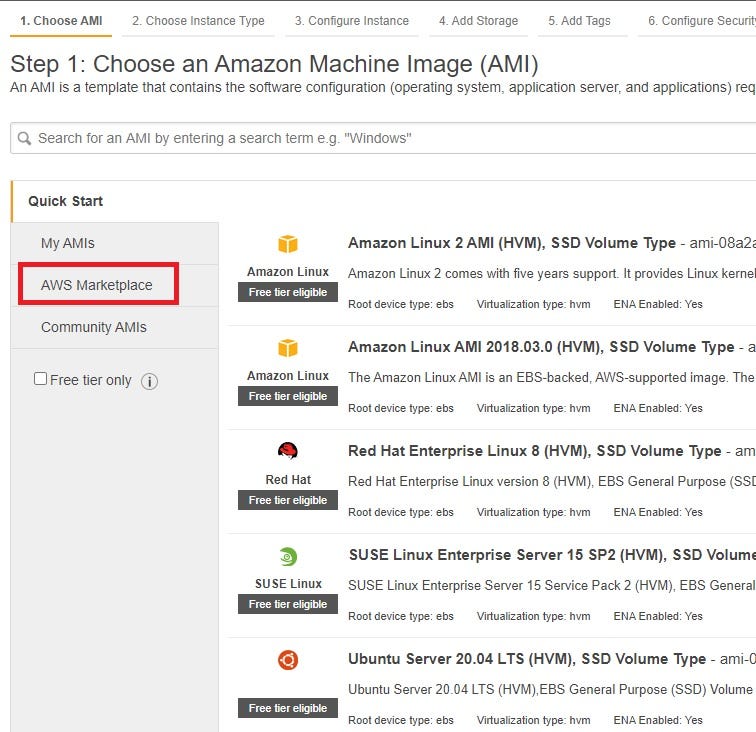This screenshot has height=732, width=756.
Task: Click the Ubuntu logo icon
Action: [x=288, y=660]
